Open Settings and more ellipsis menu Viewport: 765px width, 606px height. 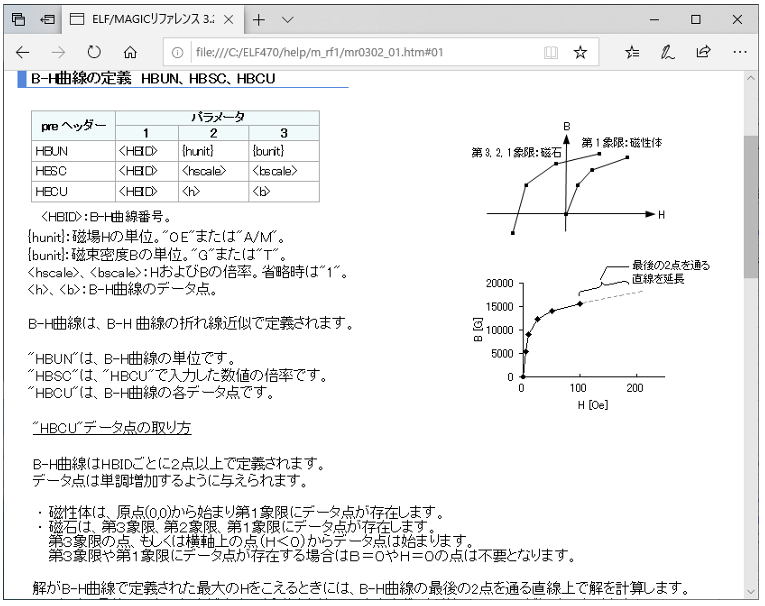(740, 52)
